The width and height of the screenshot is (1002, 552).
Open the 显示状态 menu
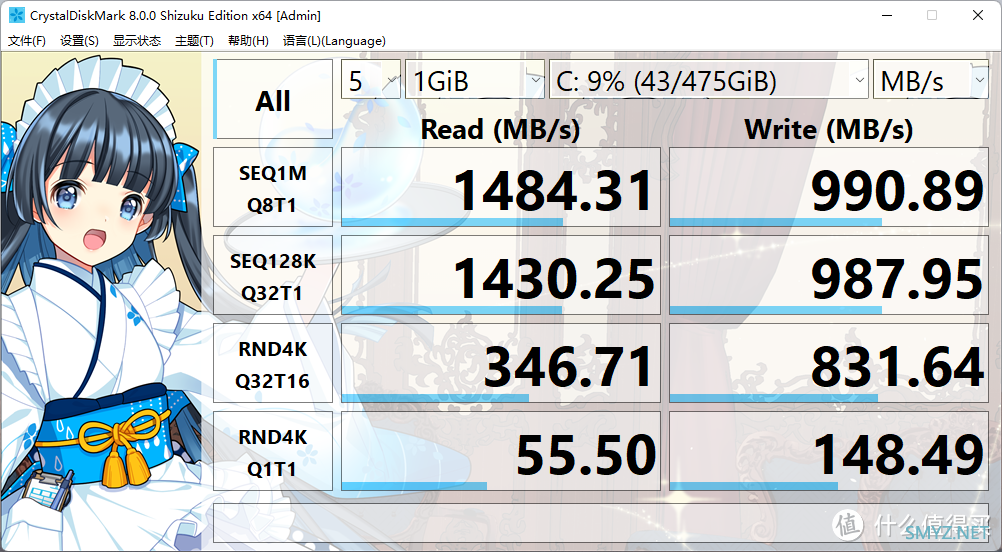(x=137, y=41)
